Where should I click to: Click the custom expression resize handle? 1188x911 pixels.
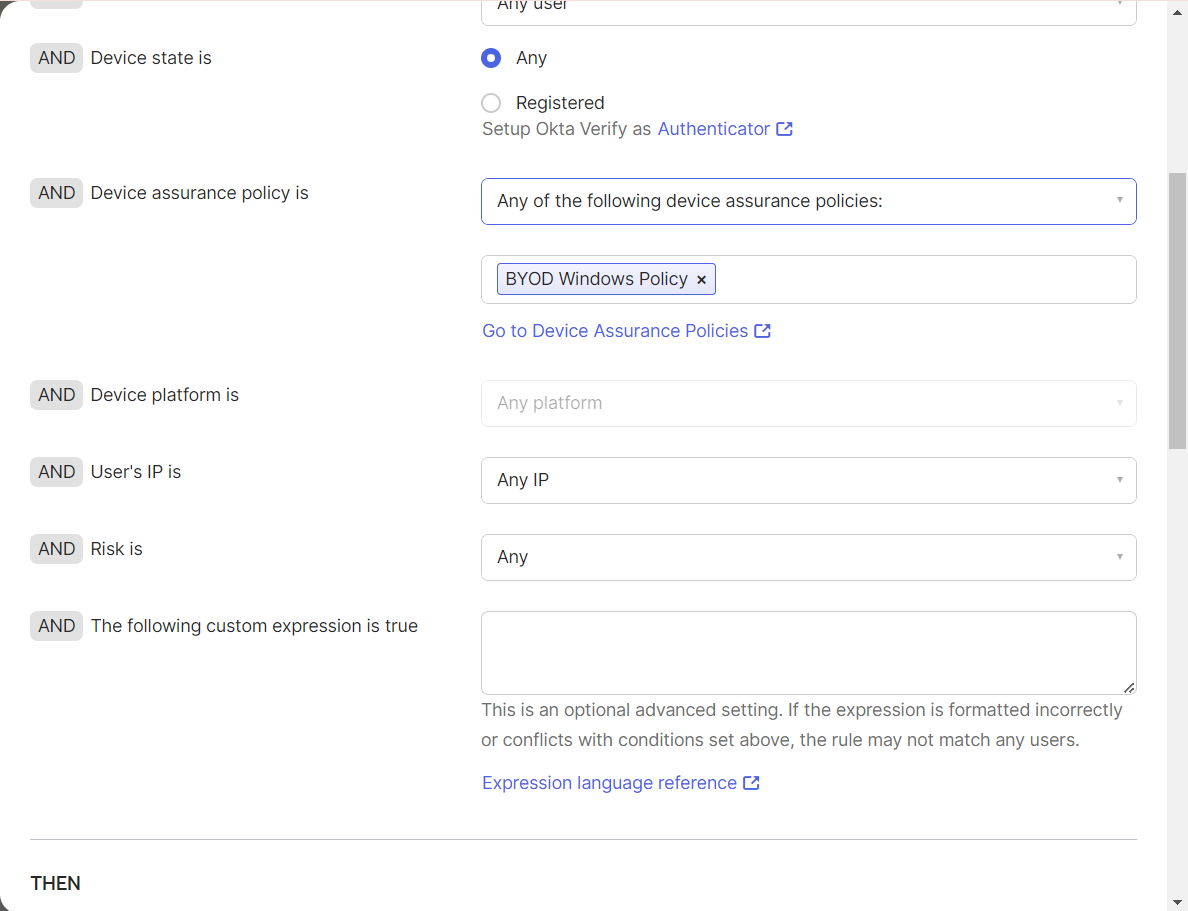tap(1129, 687)
